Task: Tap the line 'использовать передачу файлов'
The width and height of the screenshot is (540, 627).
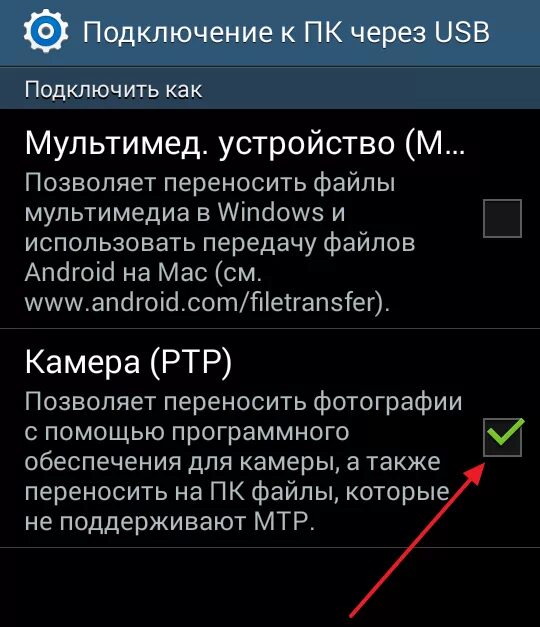Action: point(220,242)
